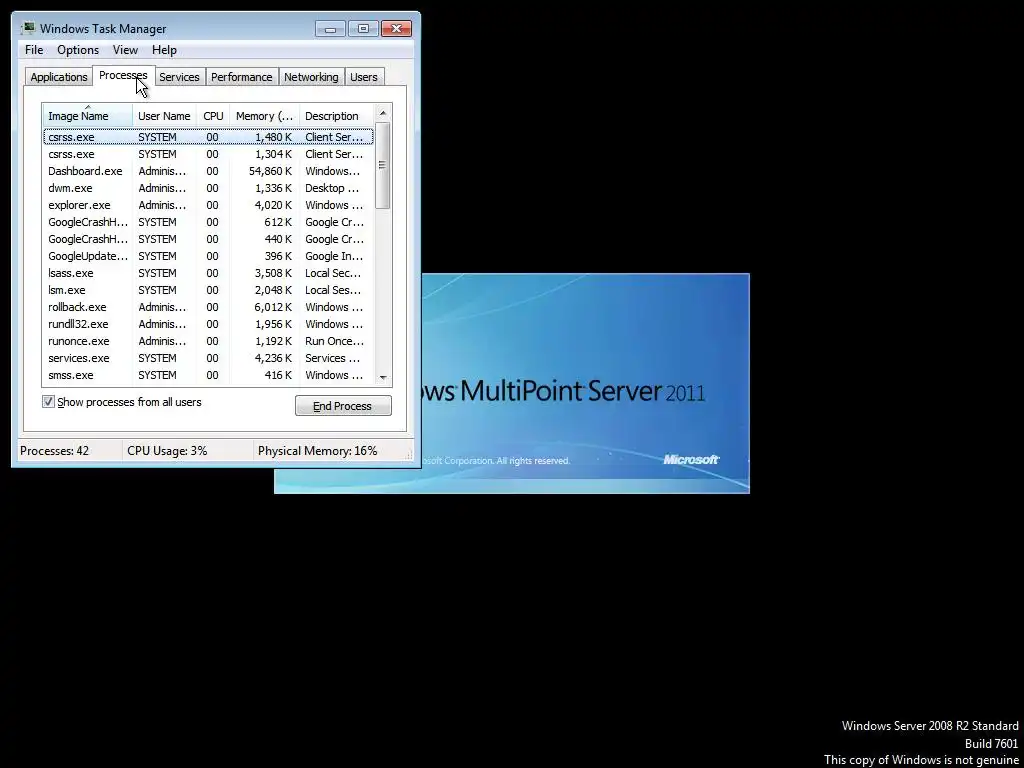
Task: Select the csrss.exe row with 1,304 K
Action: 208,154
